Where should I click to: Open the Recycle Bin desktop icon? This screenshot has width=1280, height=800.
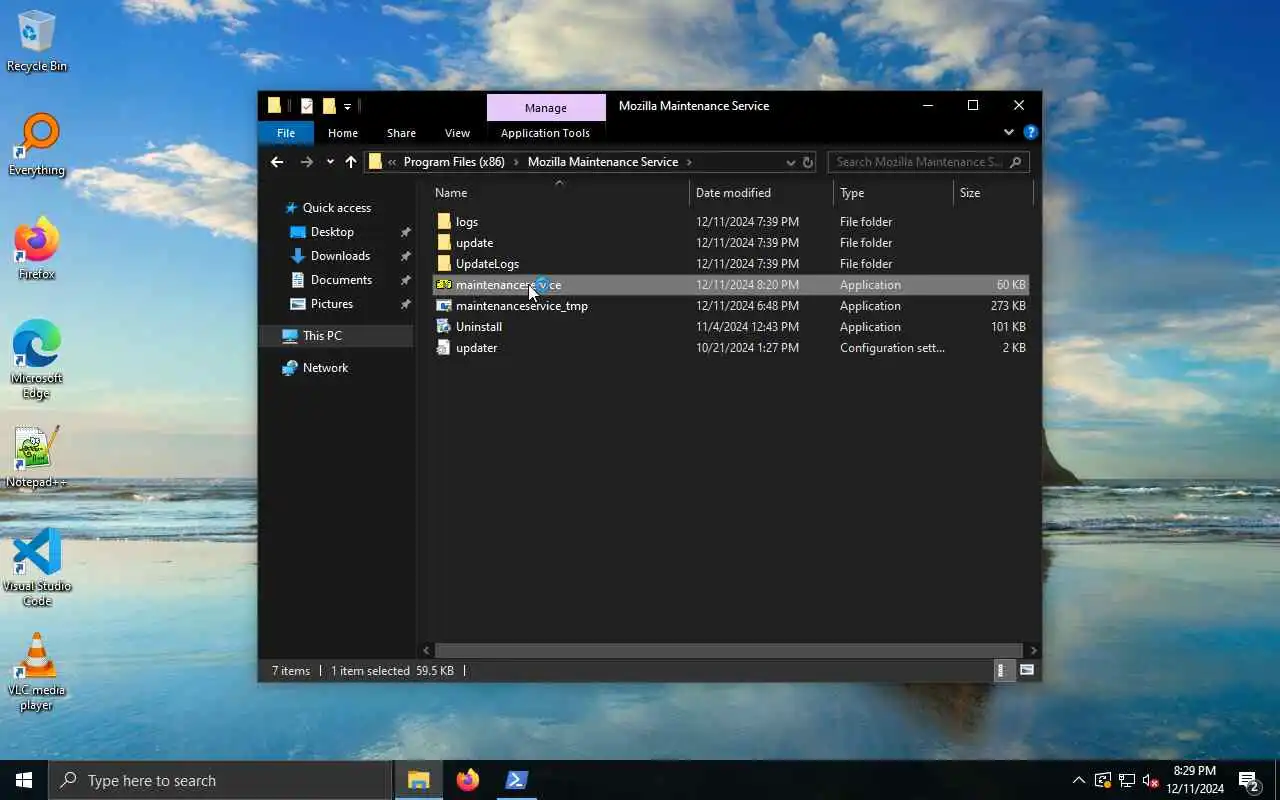[37, 42]
